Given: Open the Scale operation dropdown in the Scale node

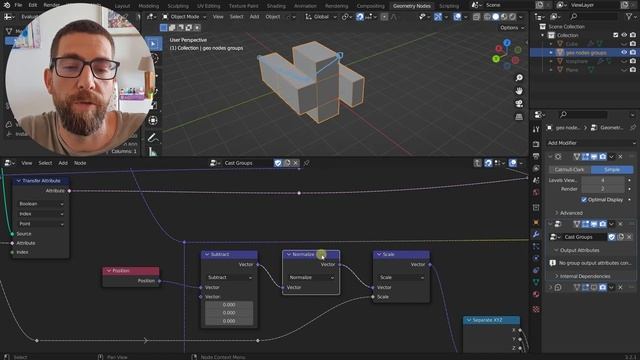Looking at the screenshot, I should click(x=401, y=277).
